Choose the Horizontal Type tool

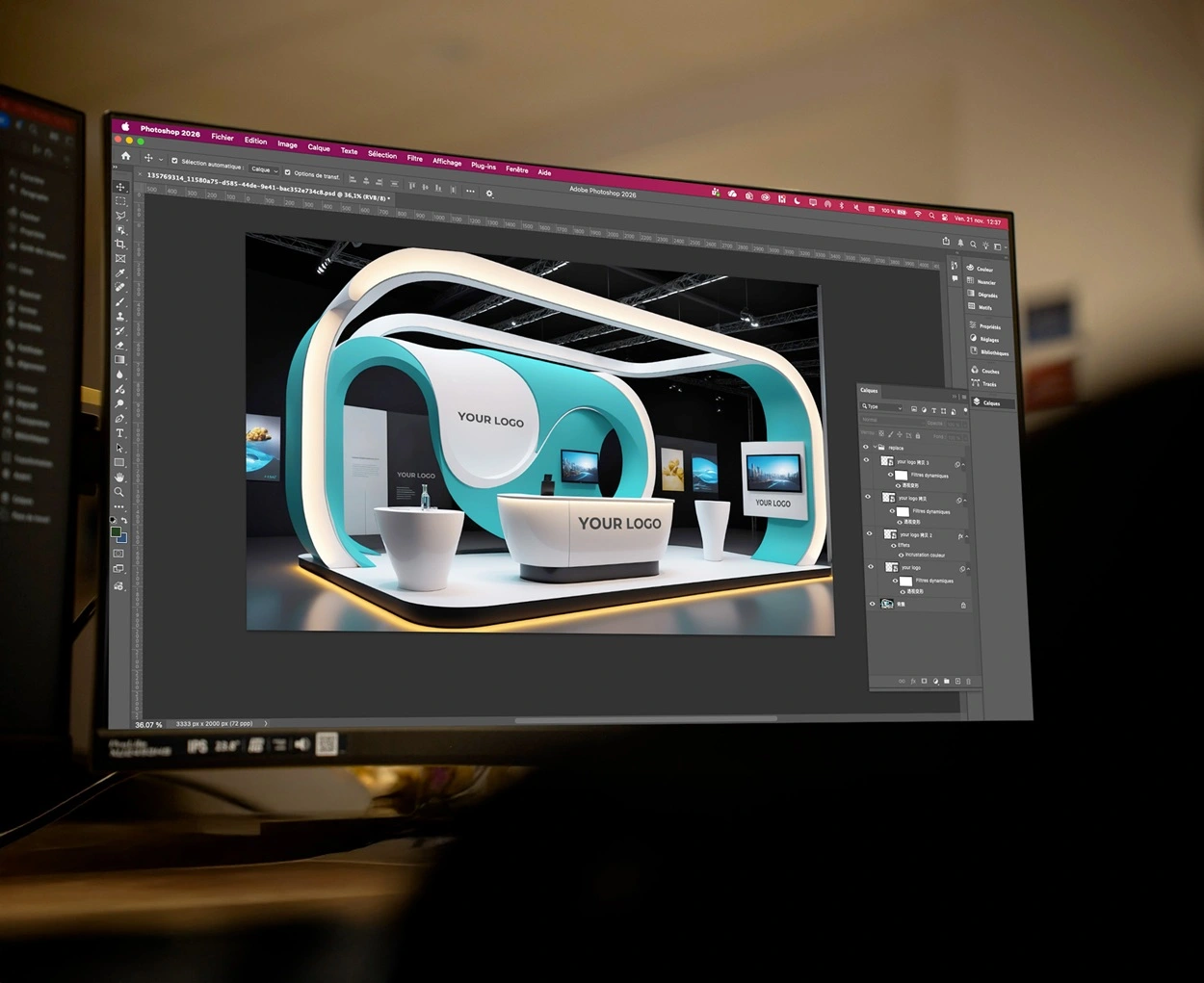[119, 433]
